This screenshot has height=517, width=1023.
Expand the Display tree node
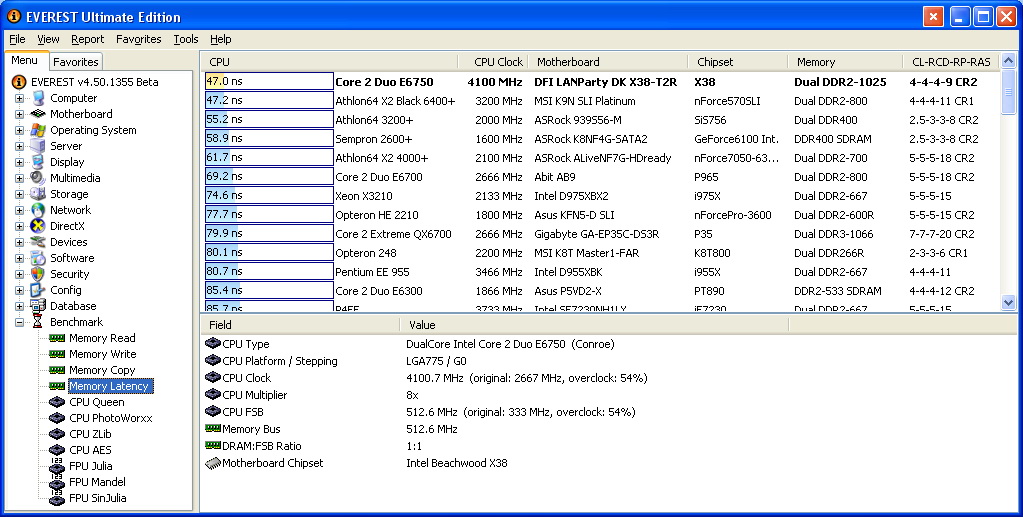point(20,162)
